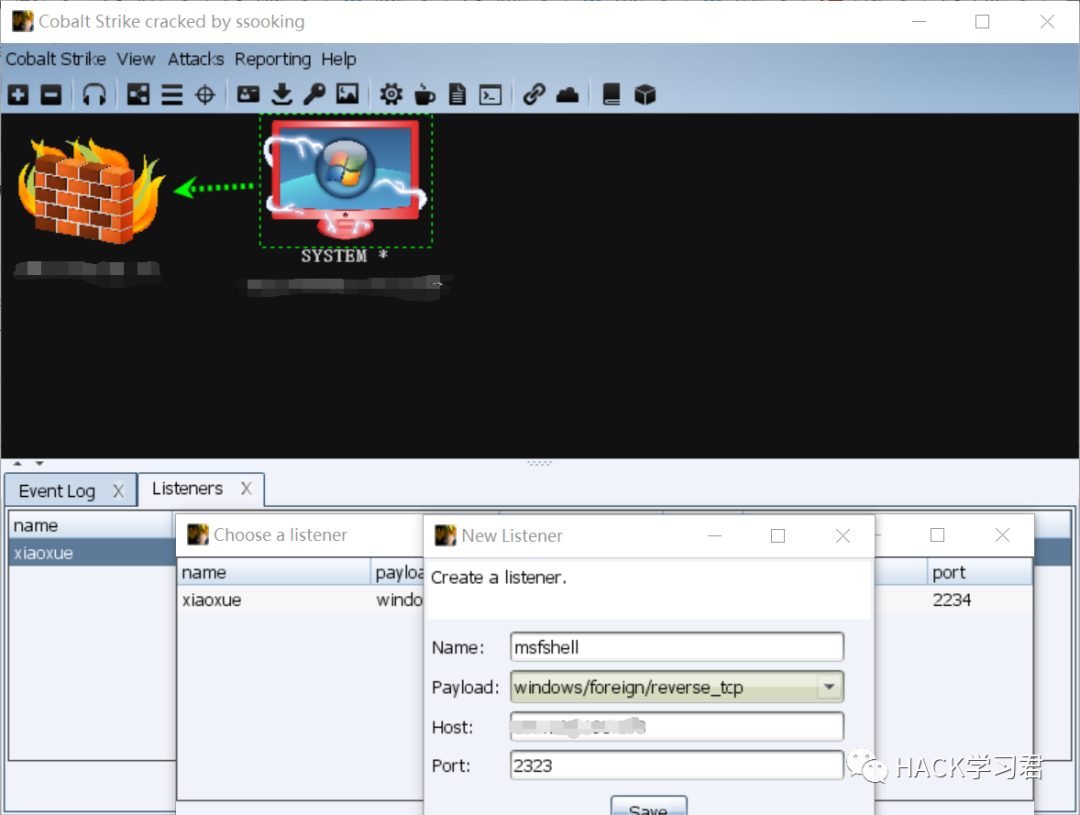
Task: Expand the Payload dropdown arrow
Action: pyautogui.click(x=829, y=687)
